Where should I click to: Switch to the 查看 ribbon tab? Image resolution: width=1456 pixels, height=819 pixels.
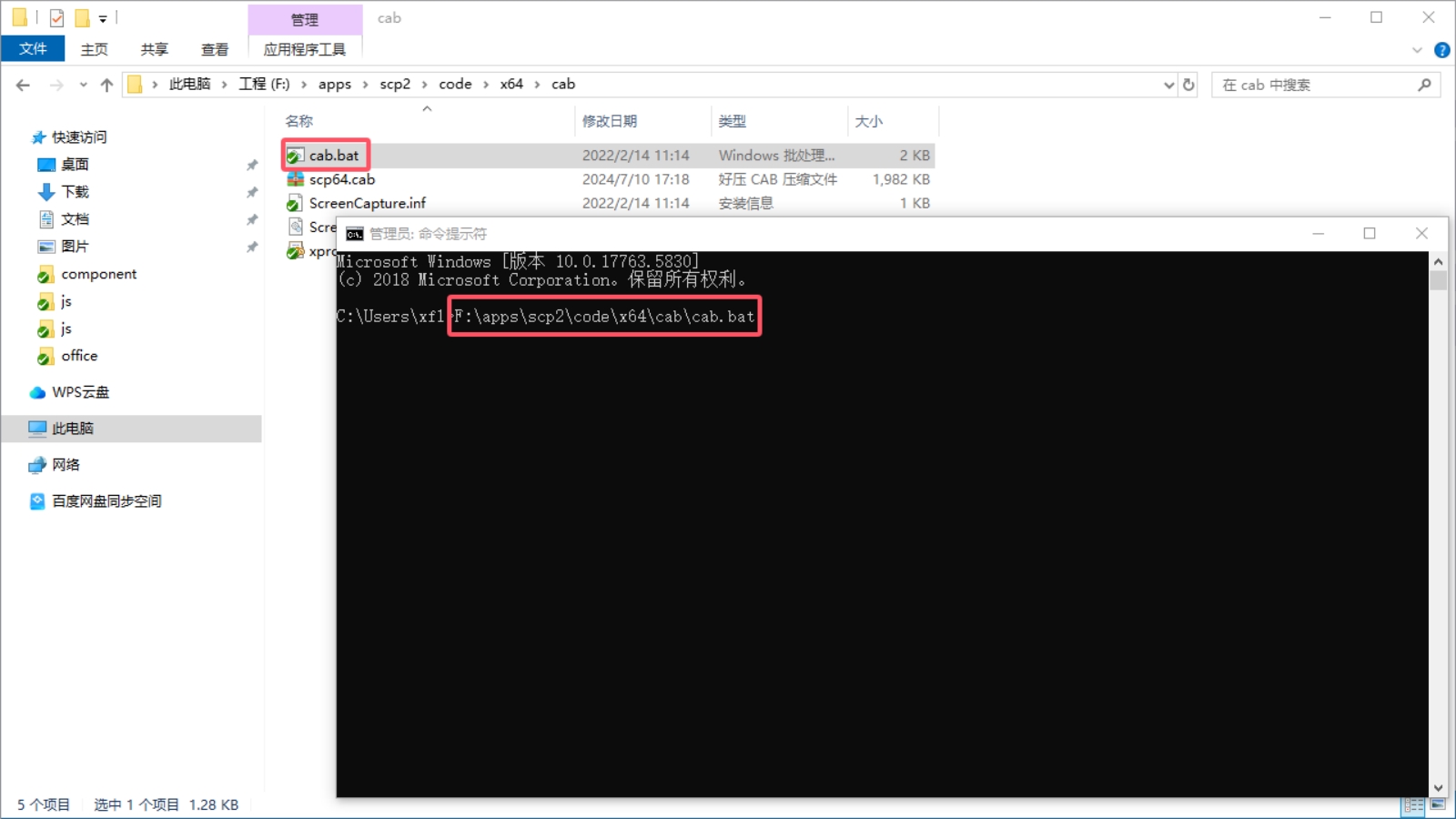pos(215,49)
